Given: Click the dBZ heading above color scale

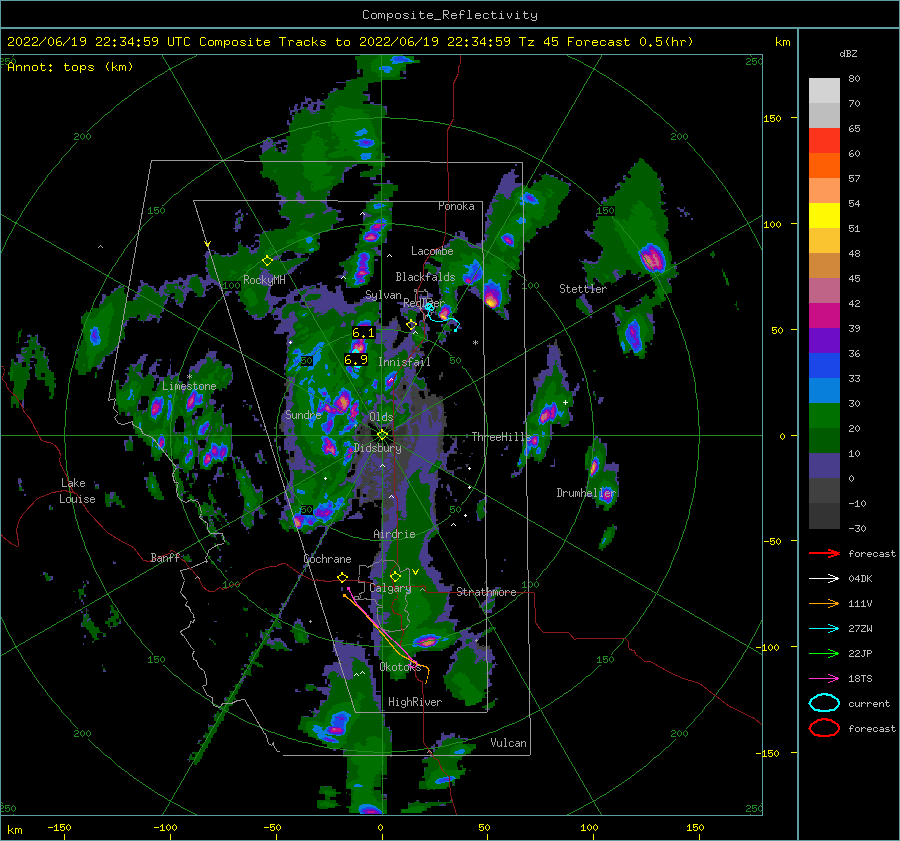Looking at the screenshot, I should tap(848, 53).
